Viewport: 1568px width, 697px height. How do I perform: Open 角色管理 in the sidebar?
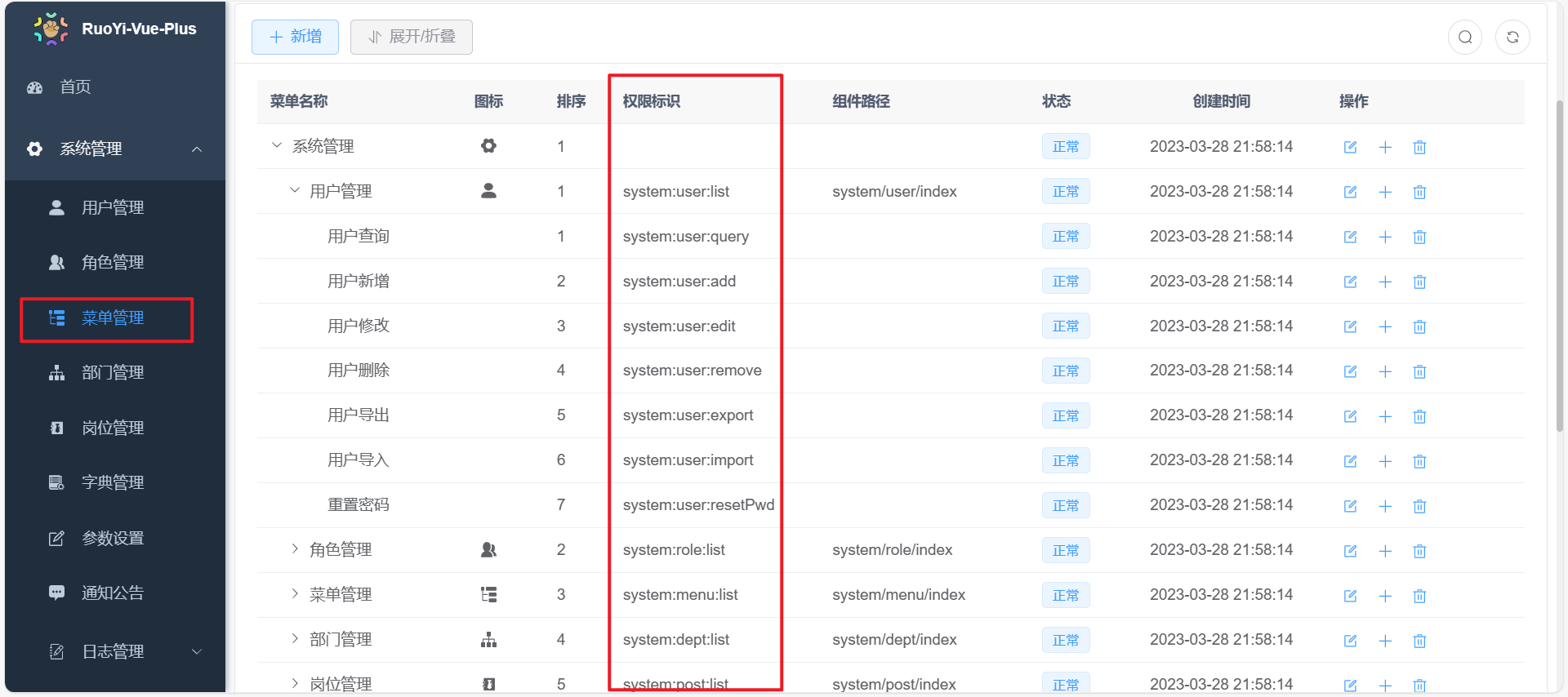pos(115,262)
